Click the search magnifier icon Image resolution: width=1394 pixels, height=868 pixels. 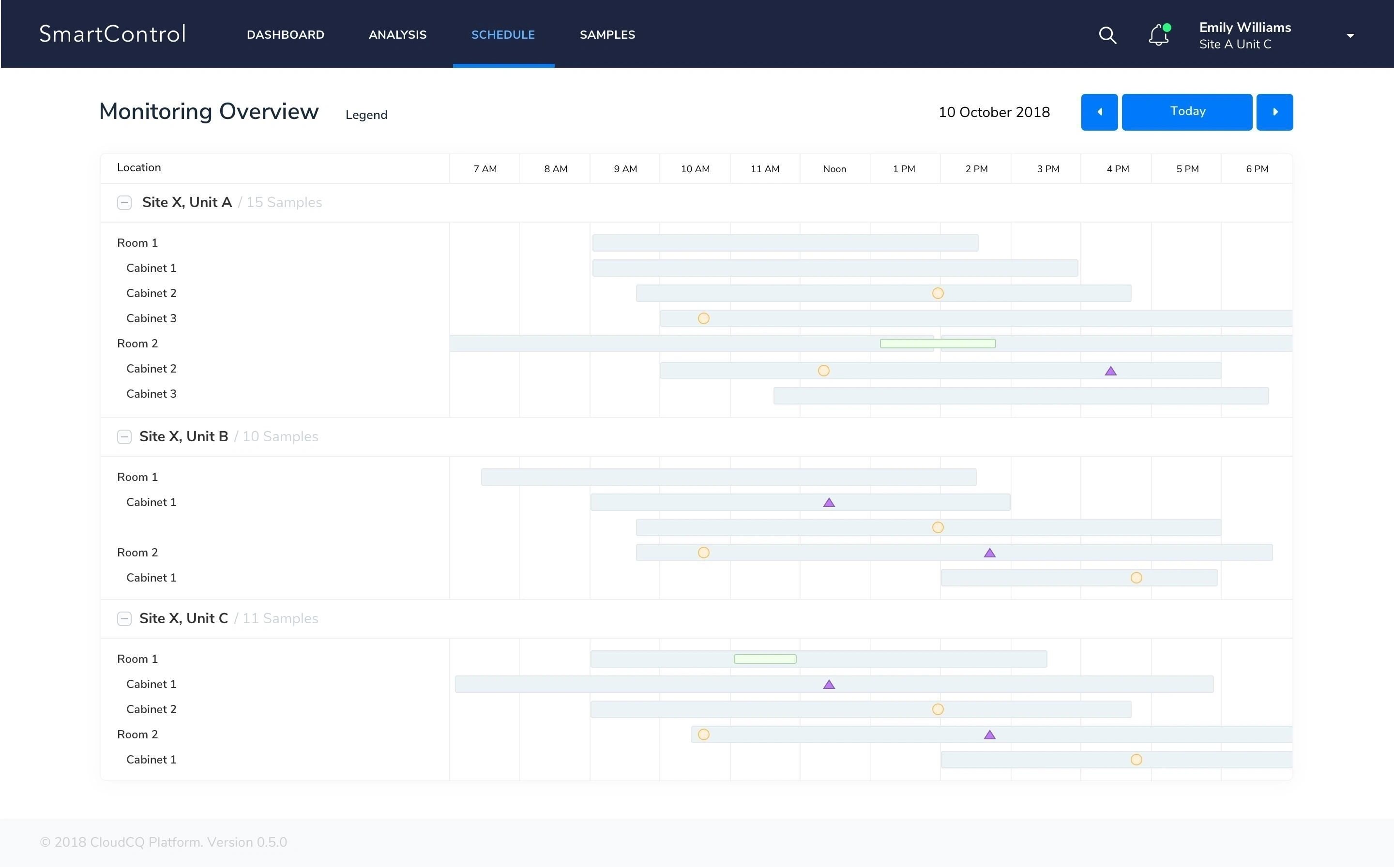click(1107, 35)
